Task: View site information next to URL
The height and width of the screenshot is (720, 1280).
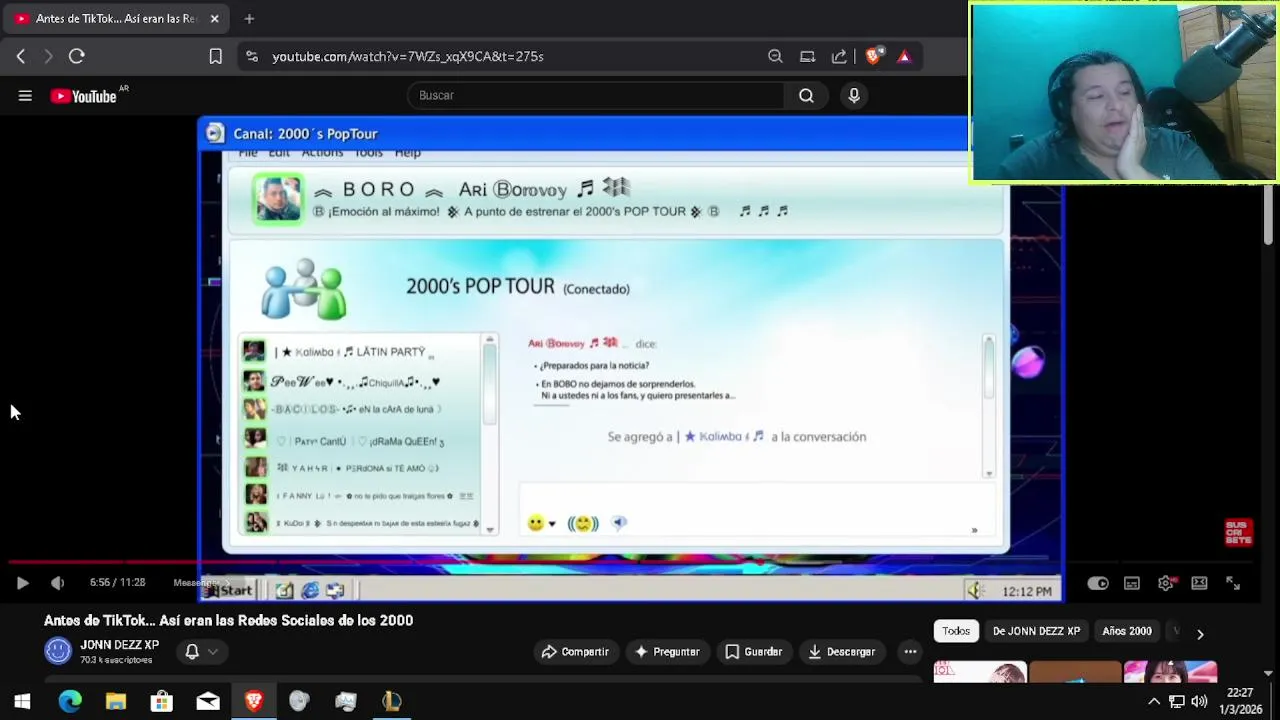Action: click(x=251, y=56)
